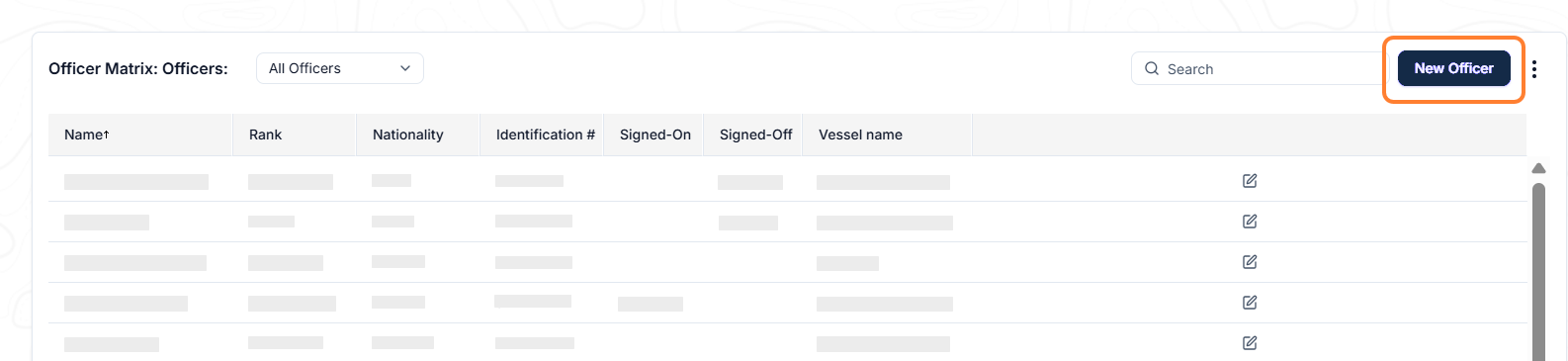This screenshot has width=1568, height=361.
Task: Open the three-dot more options menu
Action: (1534, 69)
